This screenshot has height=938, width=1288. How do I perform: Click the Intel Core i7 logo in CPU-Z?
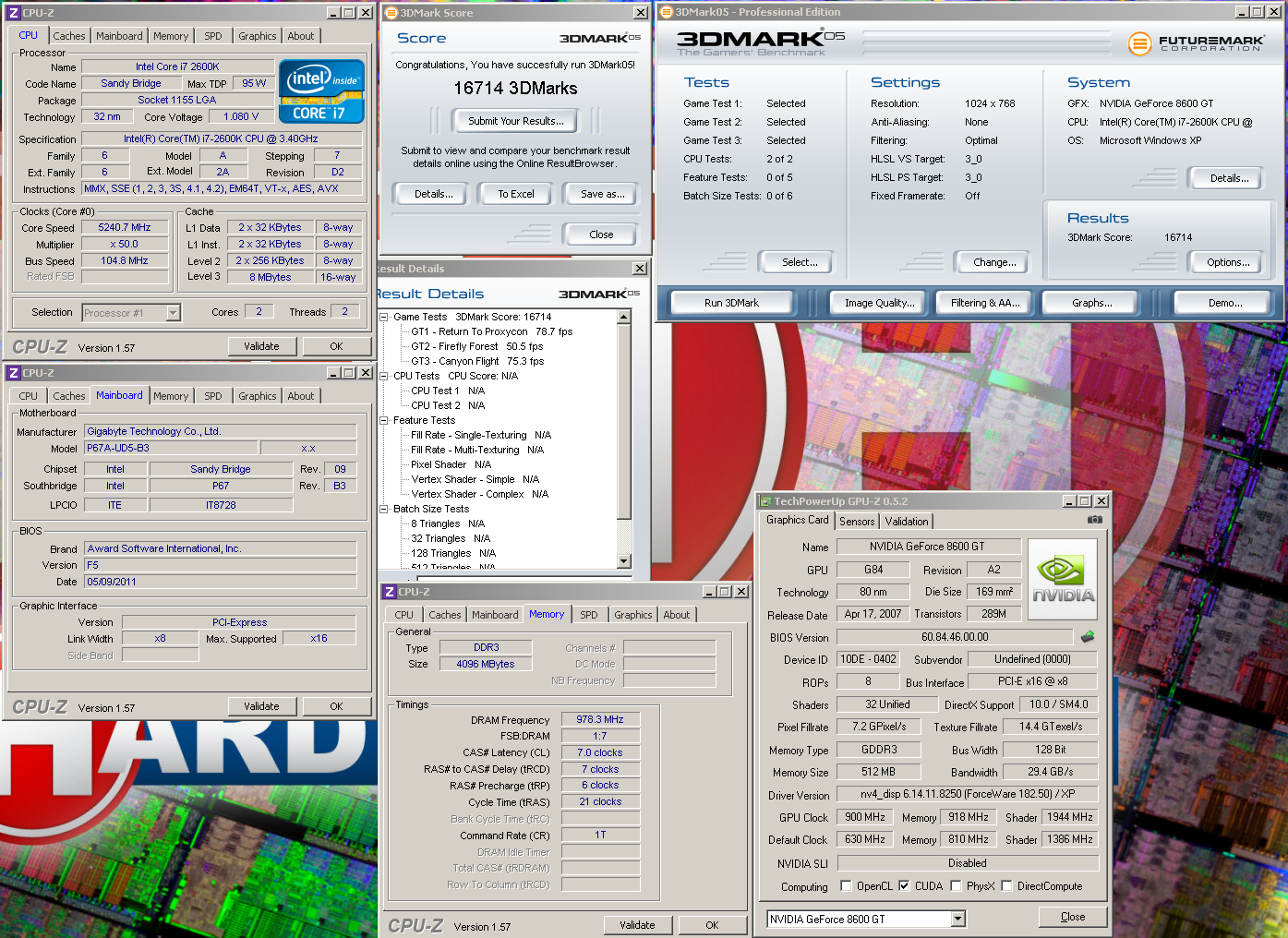[x=321, y=91]
